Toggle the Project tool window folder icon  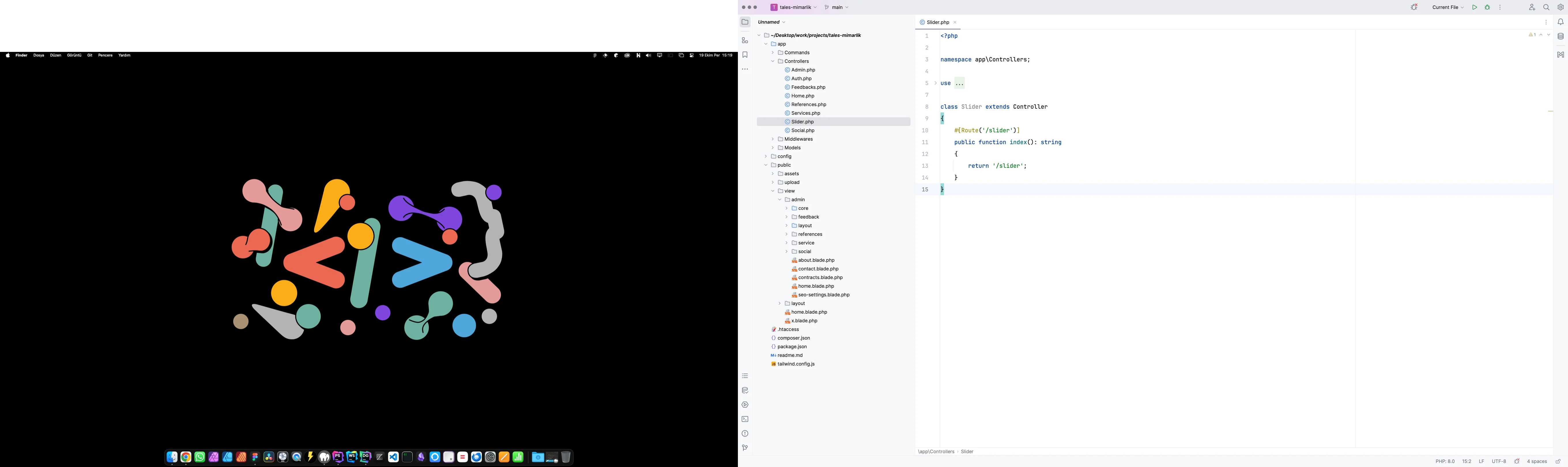(x=745, y=22)
